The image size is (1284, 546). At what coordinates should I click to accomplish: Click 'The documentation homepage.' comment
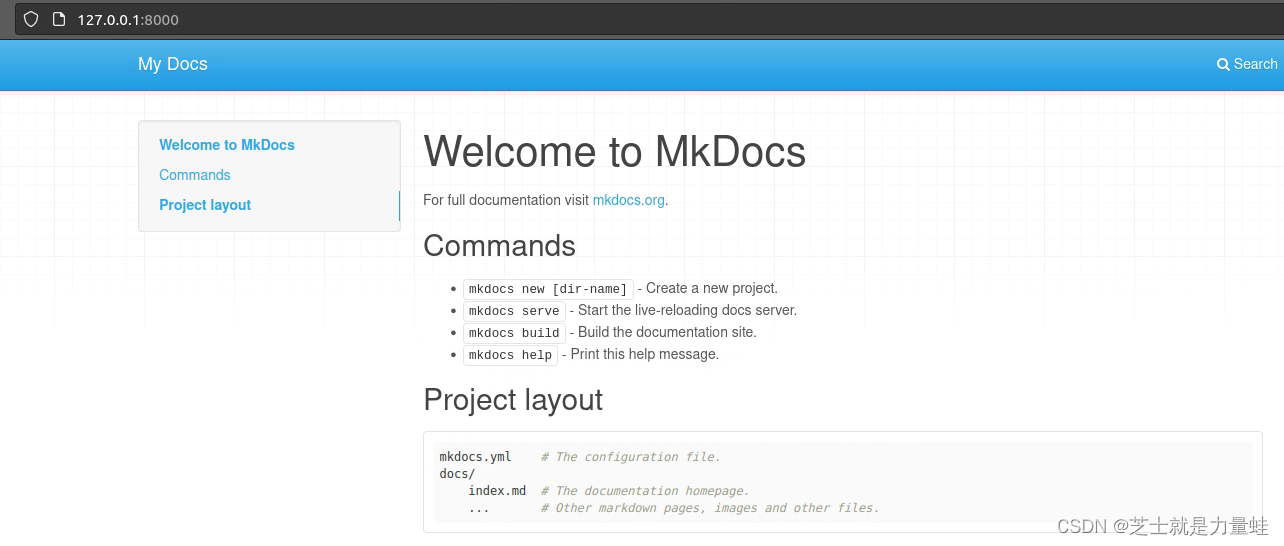645,491
